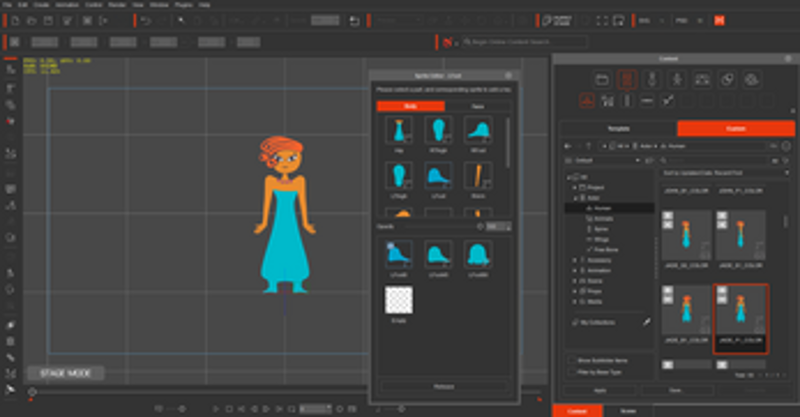The image size is (800, 417).
Task: Pick the first LFoot sprite variation
Action: [398, 254]
